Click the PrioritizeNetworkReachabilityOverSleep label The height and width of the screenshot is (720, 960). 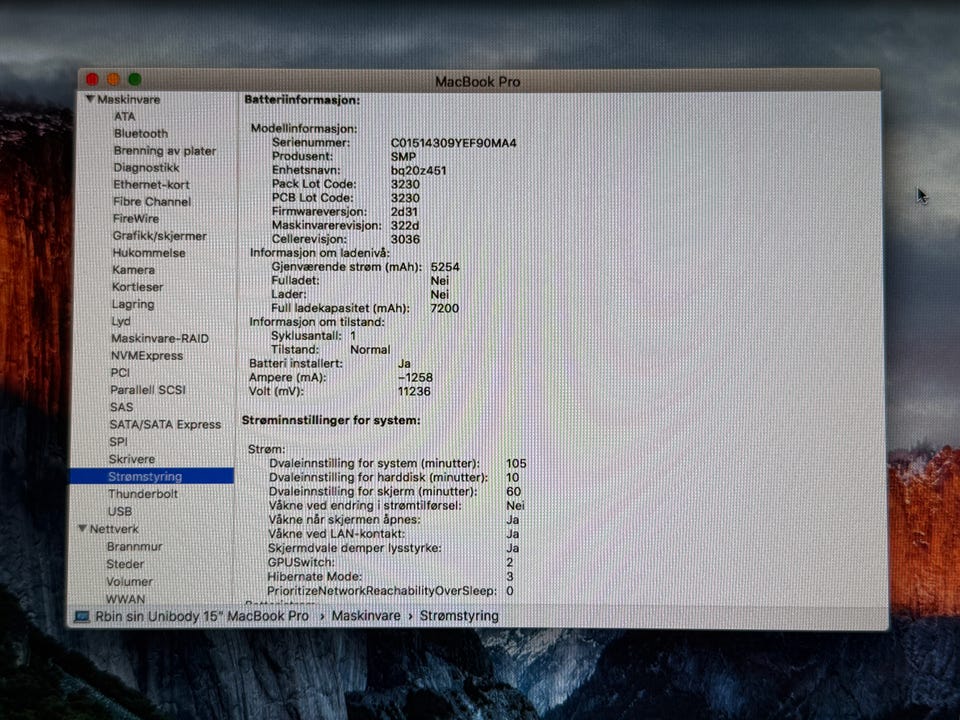[382, 591]
